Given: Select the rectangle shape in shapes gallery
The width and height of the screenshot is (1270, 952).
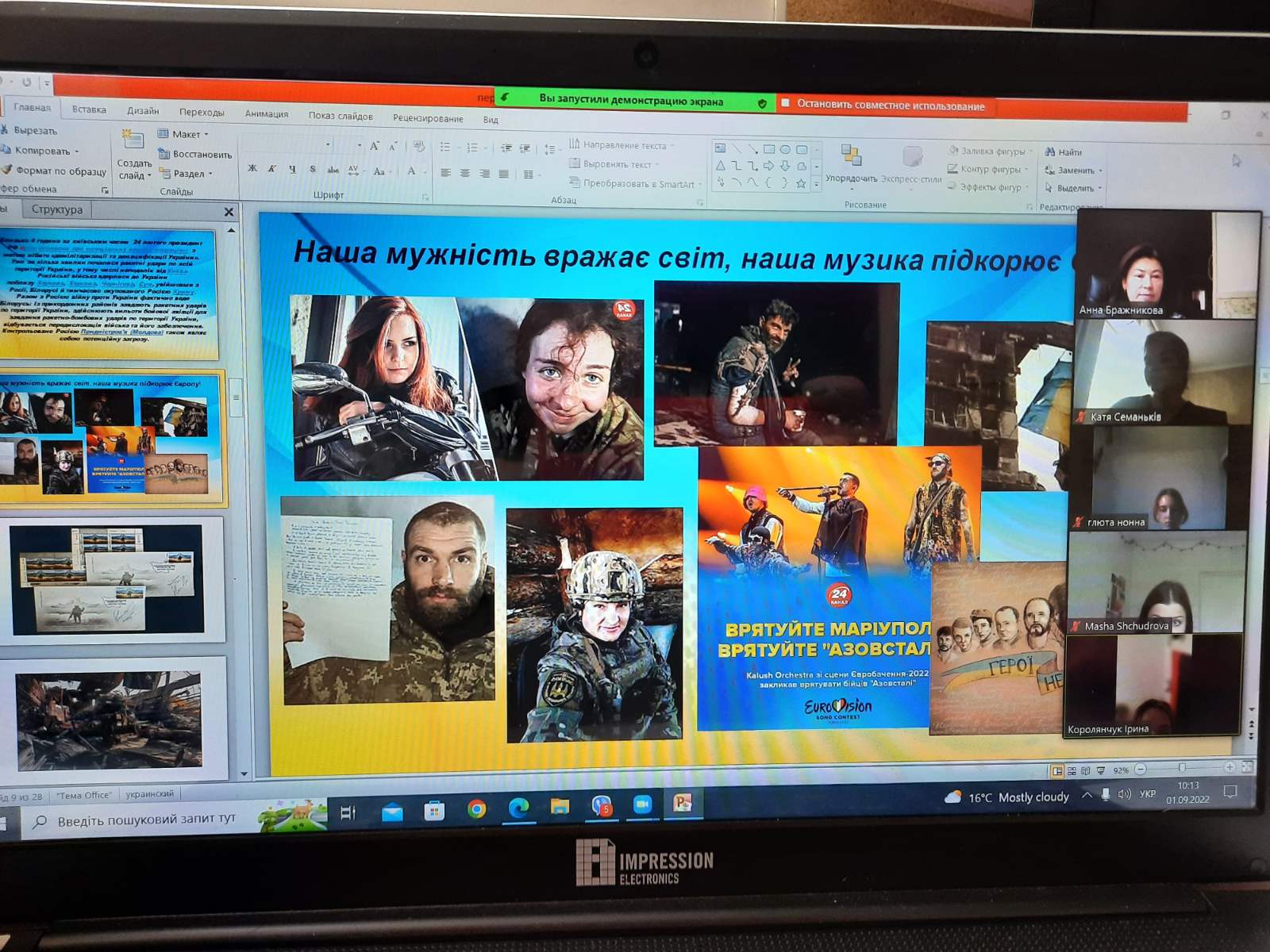Looking at the screenshot, I should pyautogui.click(x=768, y=149).
